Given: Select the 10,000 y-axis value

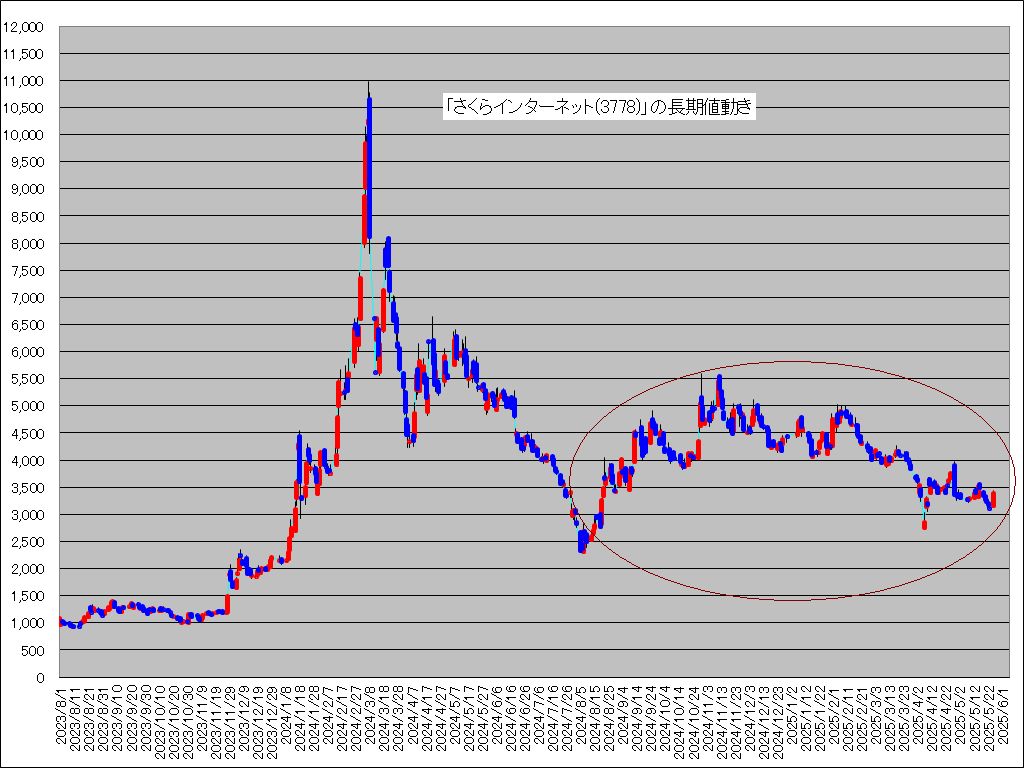Looking at the screenshot, I should point(23,135).
